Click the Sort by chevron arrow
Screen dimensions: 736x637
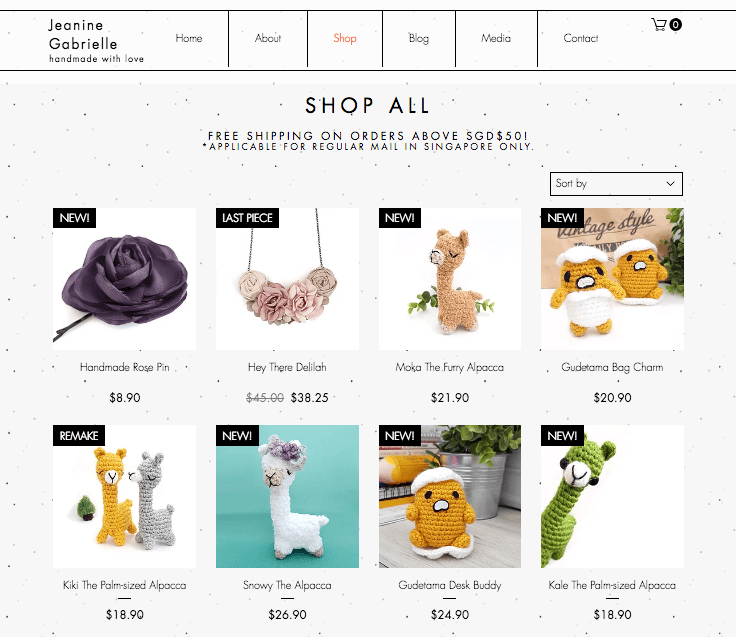[670, 184]
